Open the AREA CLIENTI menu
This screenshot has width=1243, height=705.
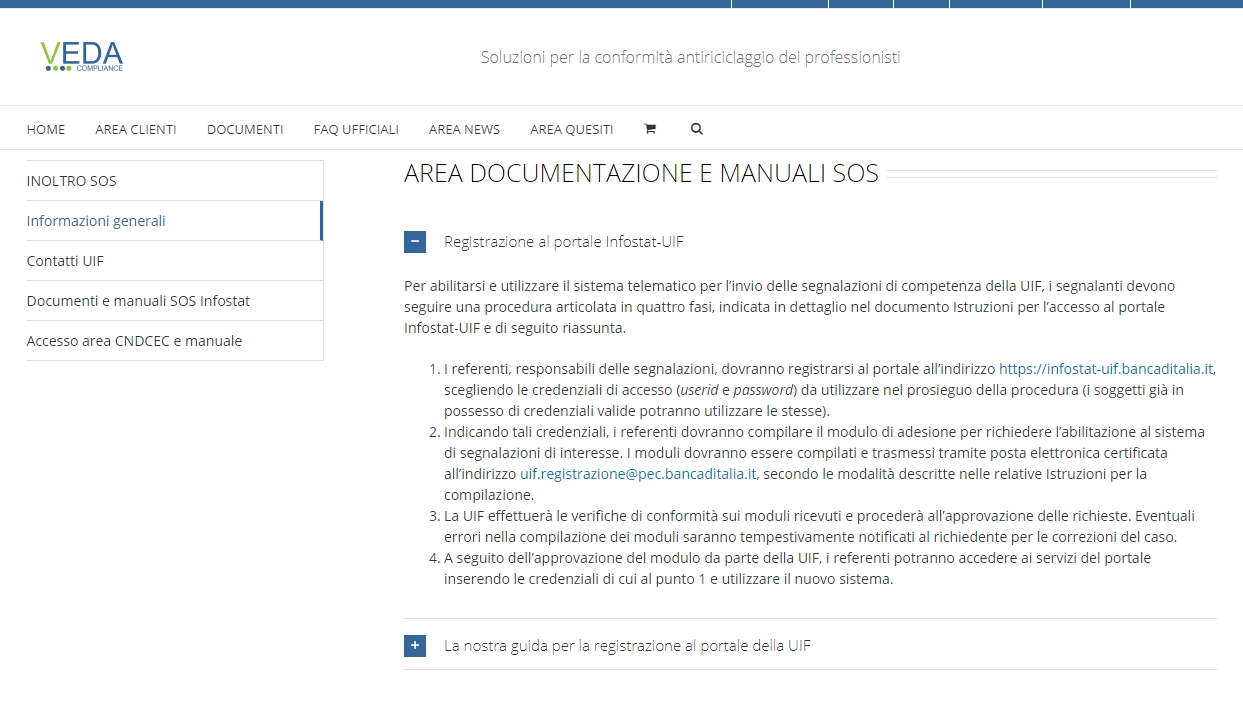(136, 129)
